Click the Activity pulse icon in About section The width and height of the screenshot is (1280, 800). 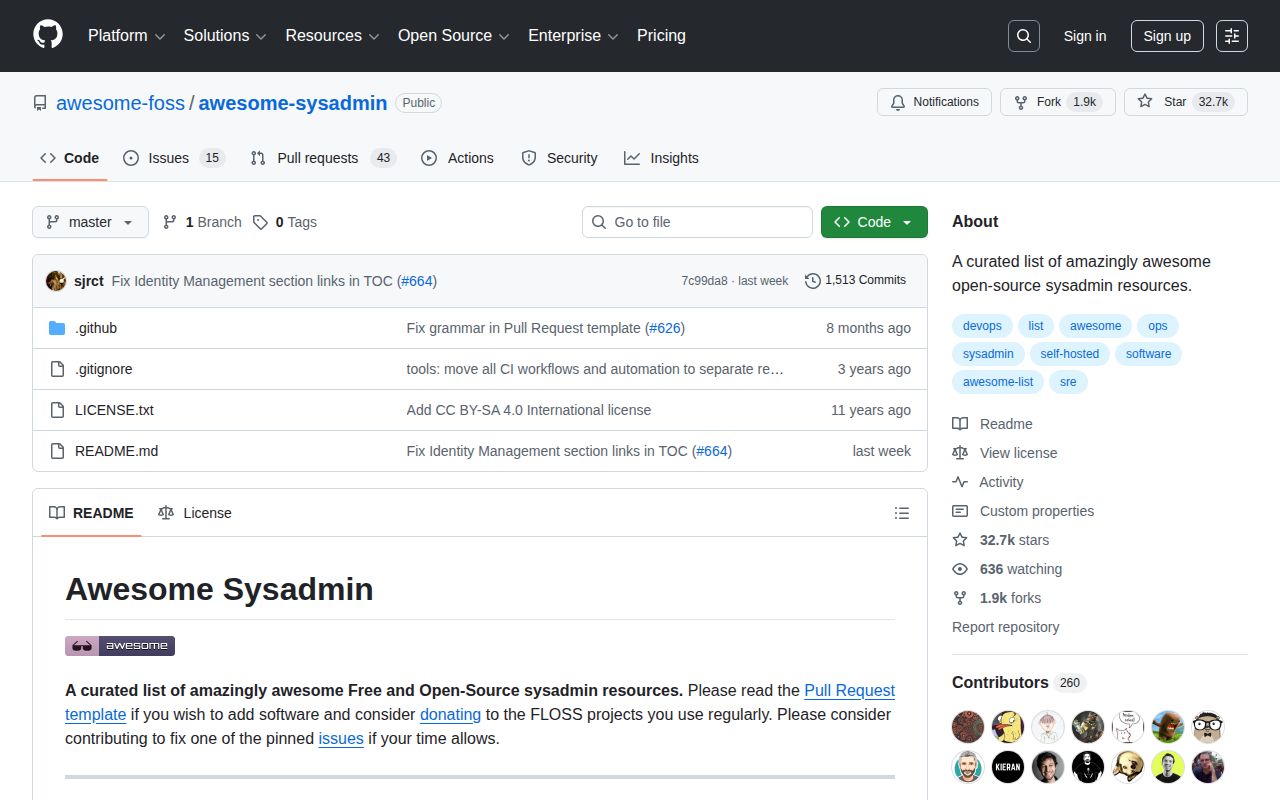tap(960, 482)
